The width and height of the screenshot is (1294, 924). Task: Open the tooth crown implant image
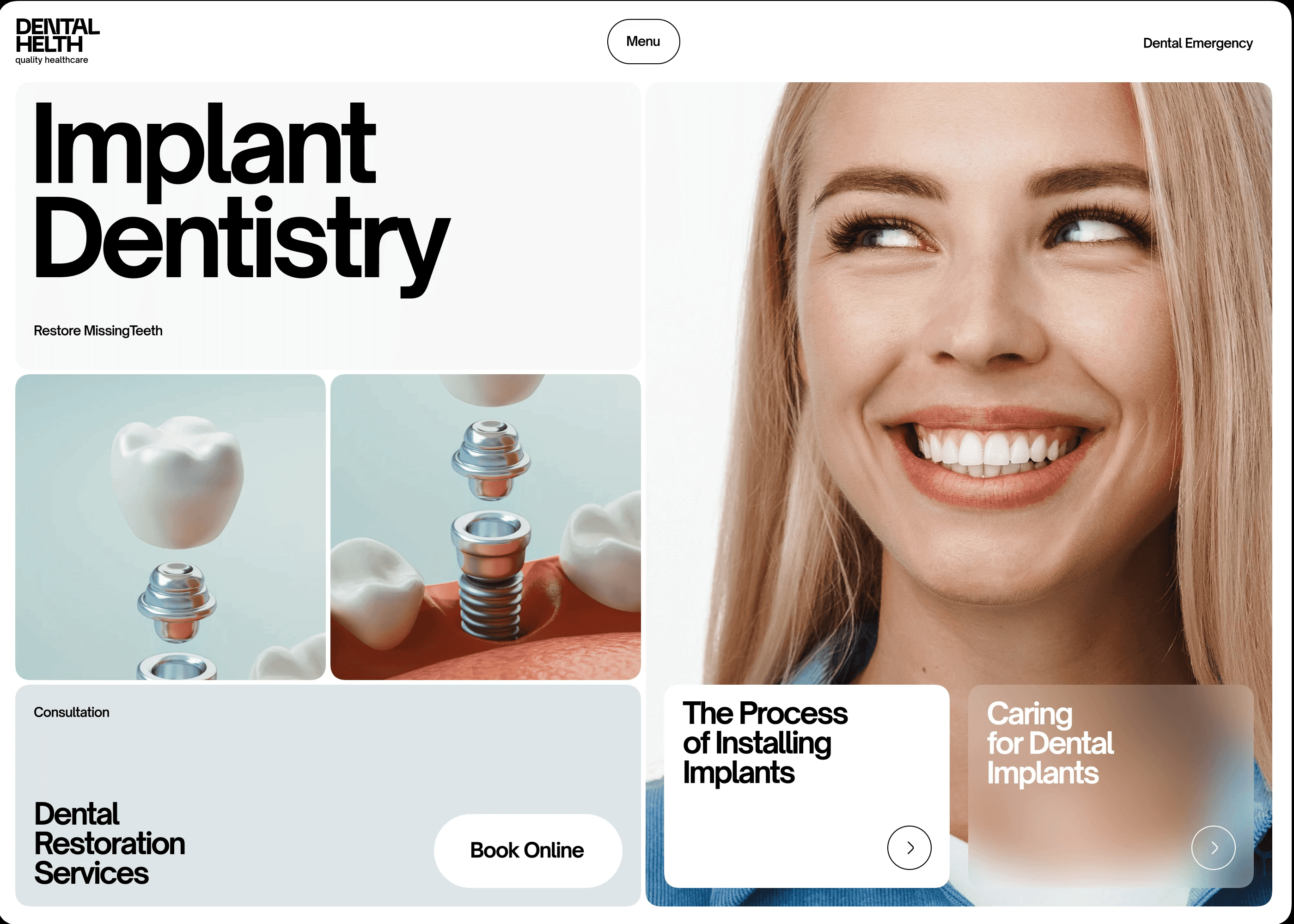click(x=170, y=526)
